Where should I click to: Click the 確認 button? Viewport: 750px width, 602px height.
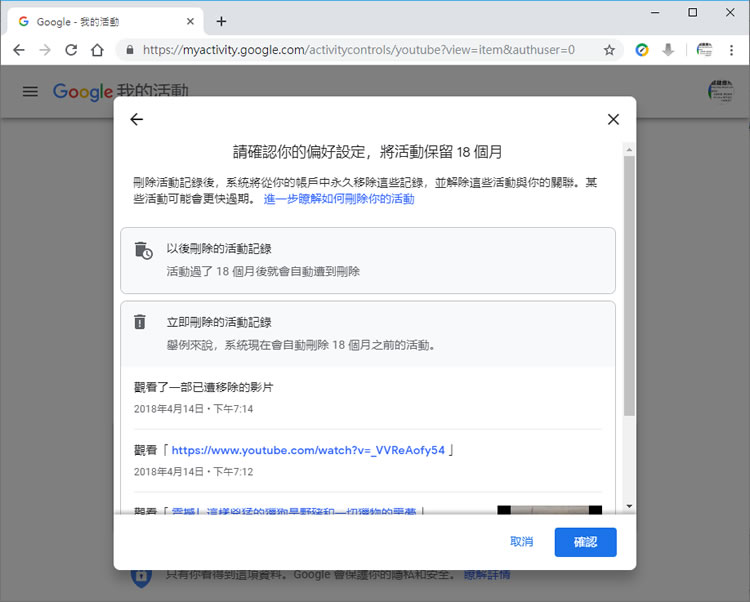585,542
